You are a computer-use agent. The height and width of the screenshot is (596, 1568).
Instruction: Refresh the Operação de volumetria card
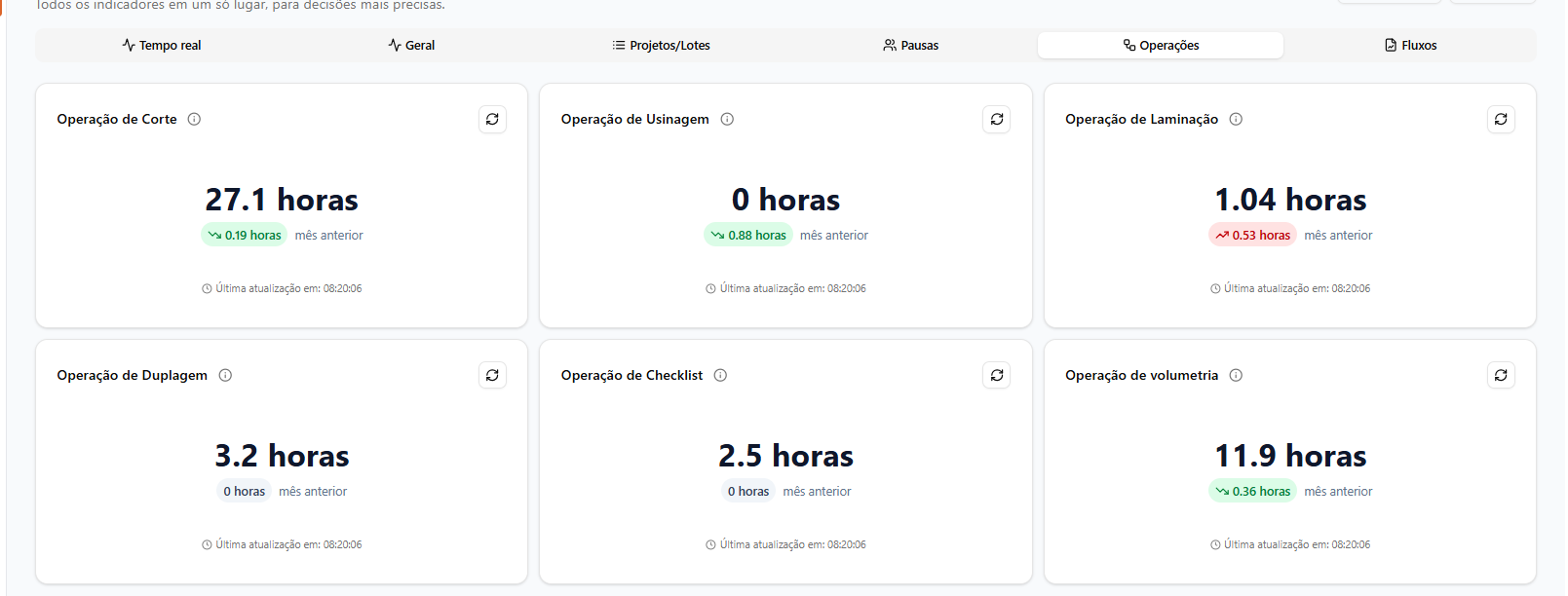[x=1501, y=375]
